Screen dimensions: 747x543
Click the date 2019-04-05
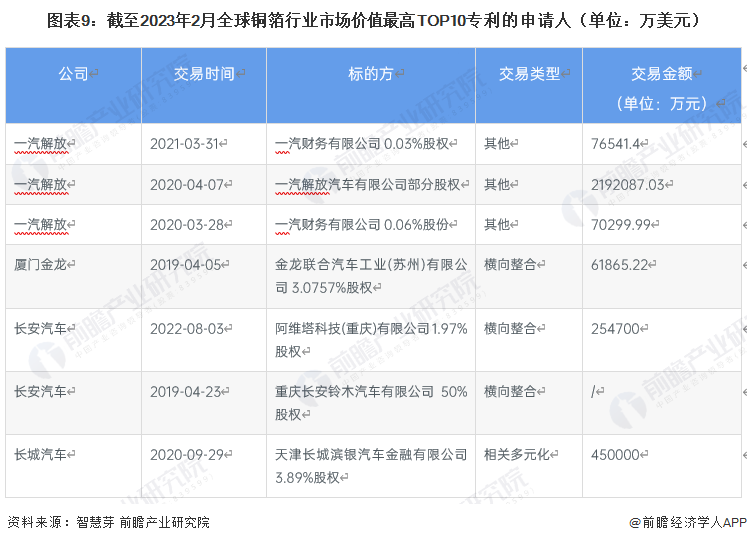[x=186, y=264]
